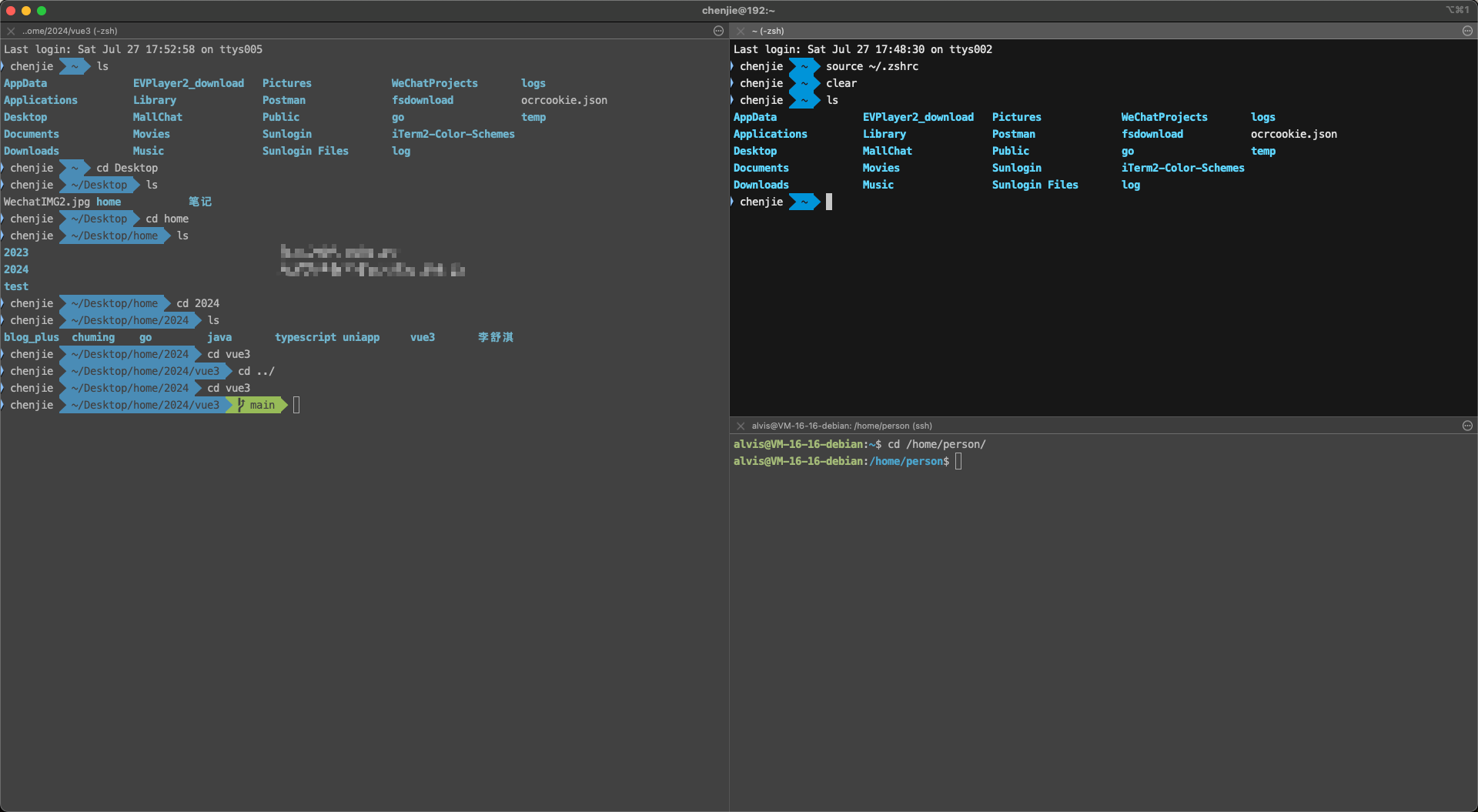Select the ~ (-zsh) pane title bar
Image resolution: width=1478 pixels, height=812 pixels.
click(x=767, y=31)
